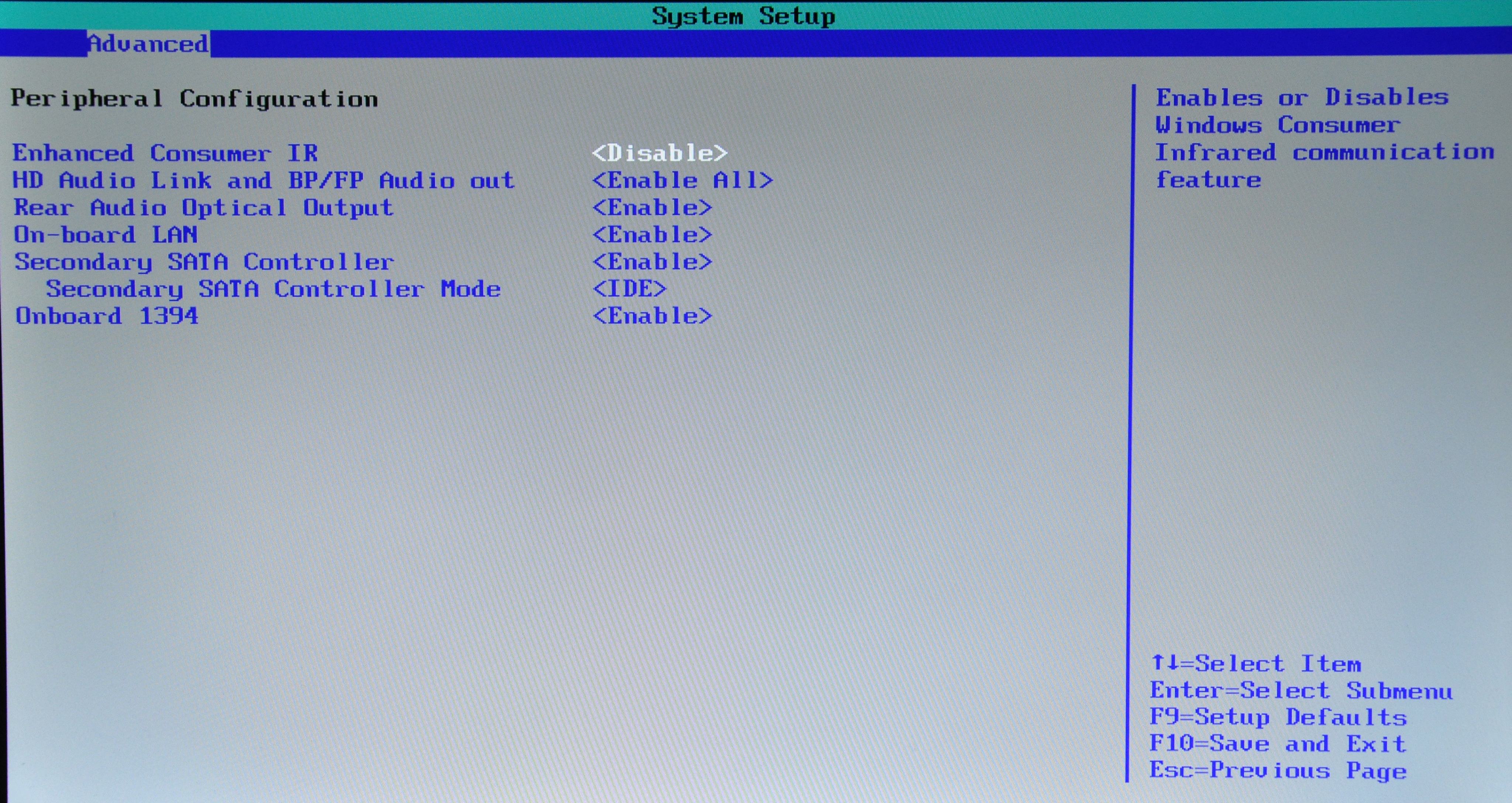Image resolution: width=1512 pixels, height=803 pixels.
Task: Select the Rear Audio Optical Output option
Action: click(x=203, y=208)
